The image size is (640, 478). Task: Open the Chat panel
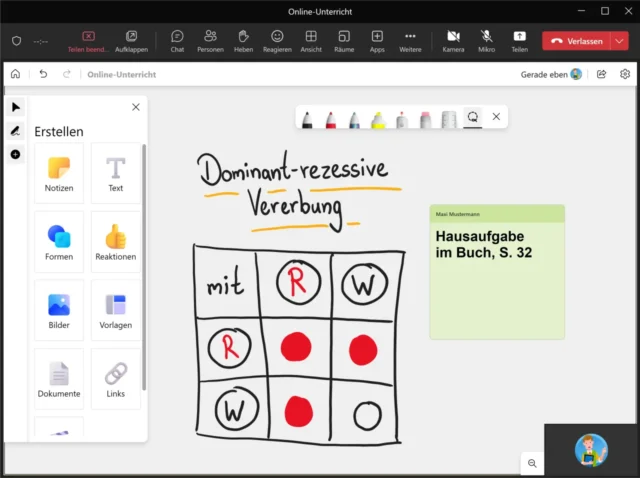(177, 40)
